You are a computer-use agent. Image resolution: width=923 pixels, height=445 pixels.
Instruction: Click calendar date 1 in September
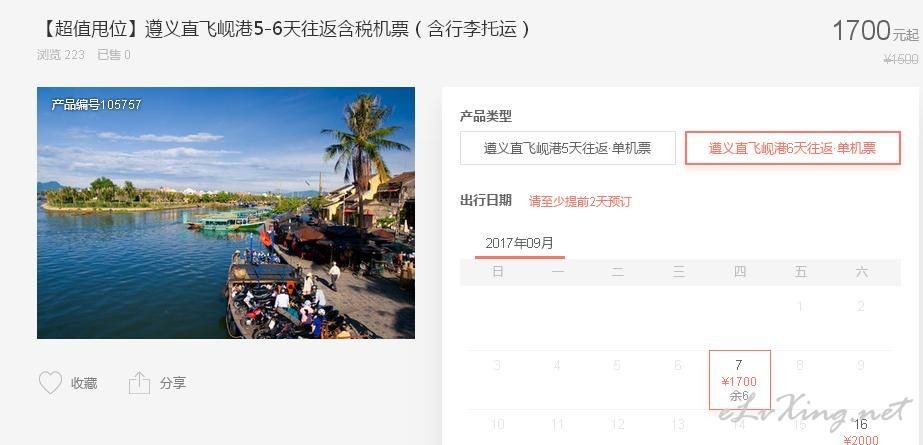pyautogui.click(x=800, y=306)
